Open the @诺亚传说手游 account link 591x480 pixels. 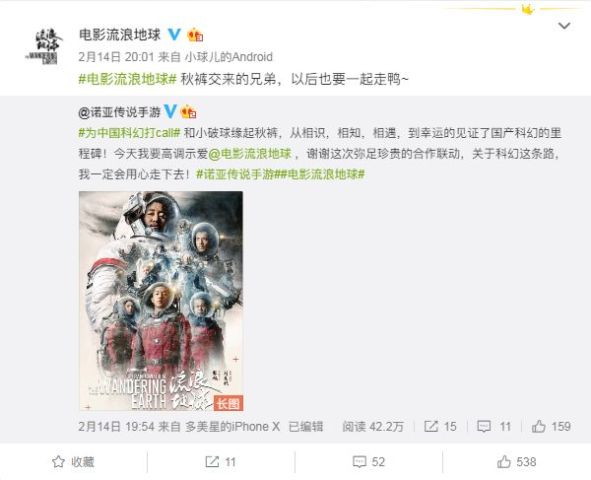pyautogui.click(x=119, y=112)
